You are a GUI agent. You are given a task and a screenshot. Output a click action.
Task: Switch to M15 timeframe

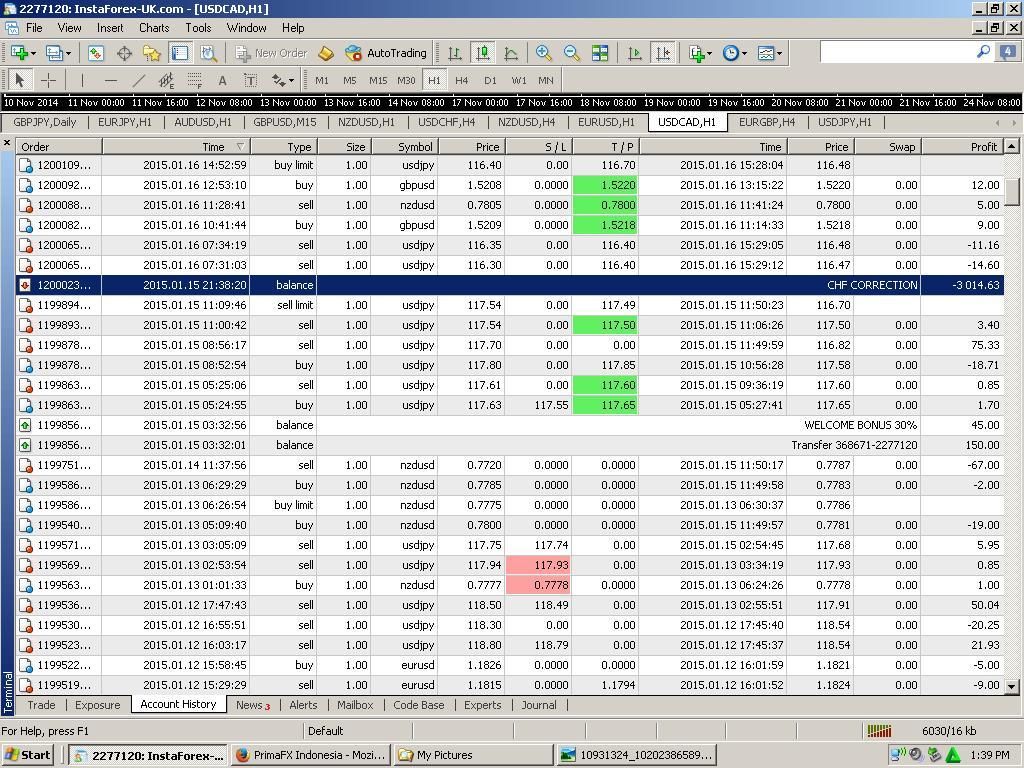(377, 80)
